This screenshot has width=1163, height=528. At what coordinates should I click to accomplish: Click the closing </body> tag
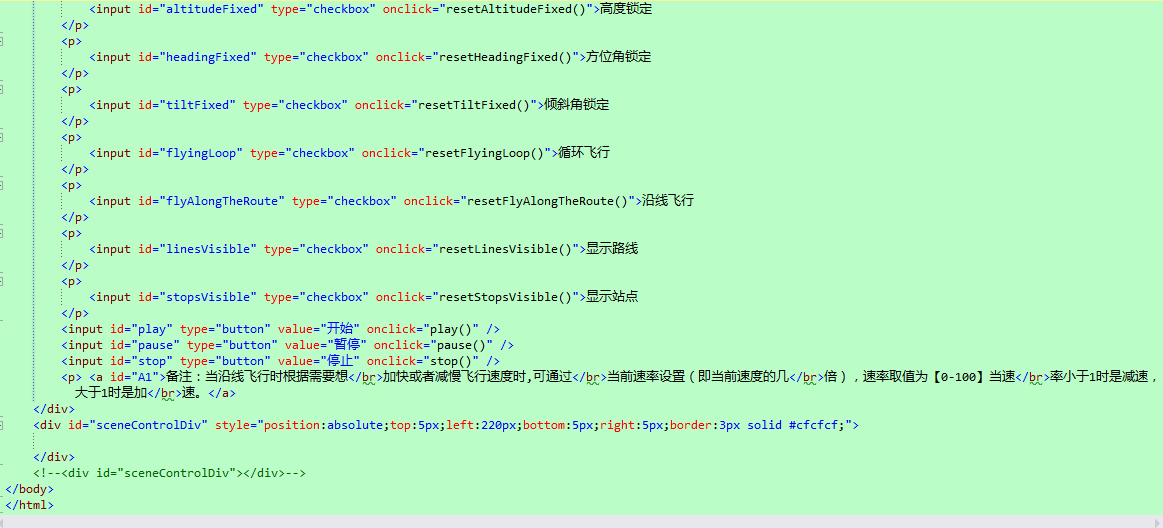(30, 489)
